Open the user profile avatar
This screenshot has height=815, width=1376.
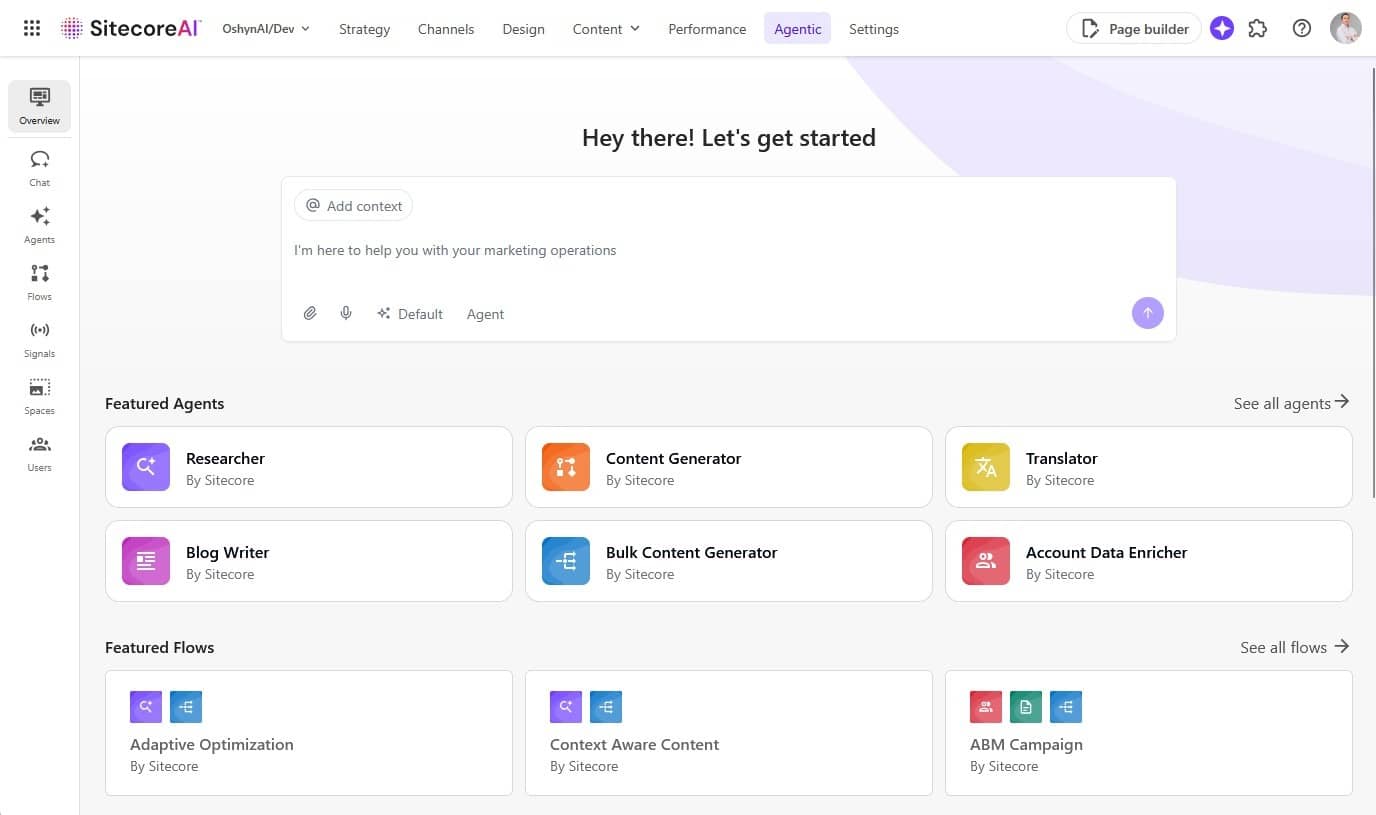[1345, 28]
